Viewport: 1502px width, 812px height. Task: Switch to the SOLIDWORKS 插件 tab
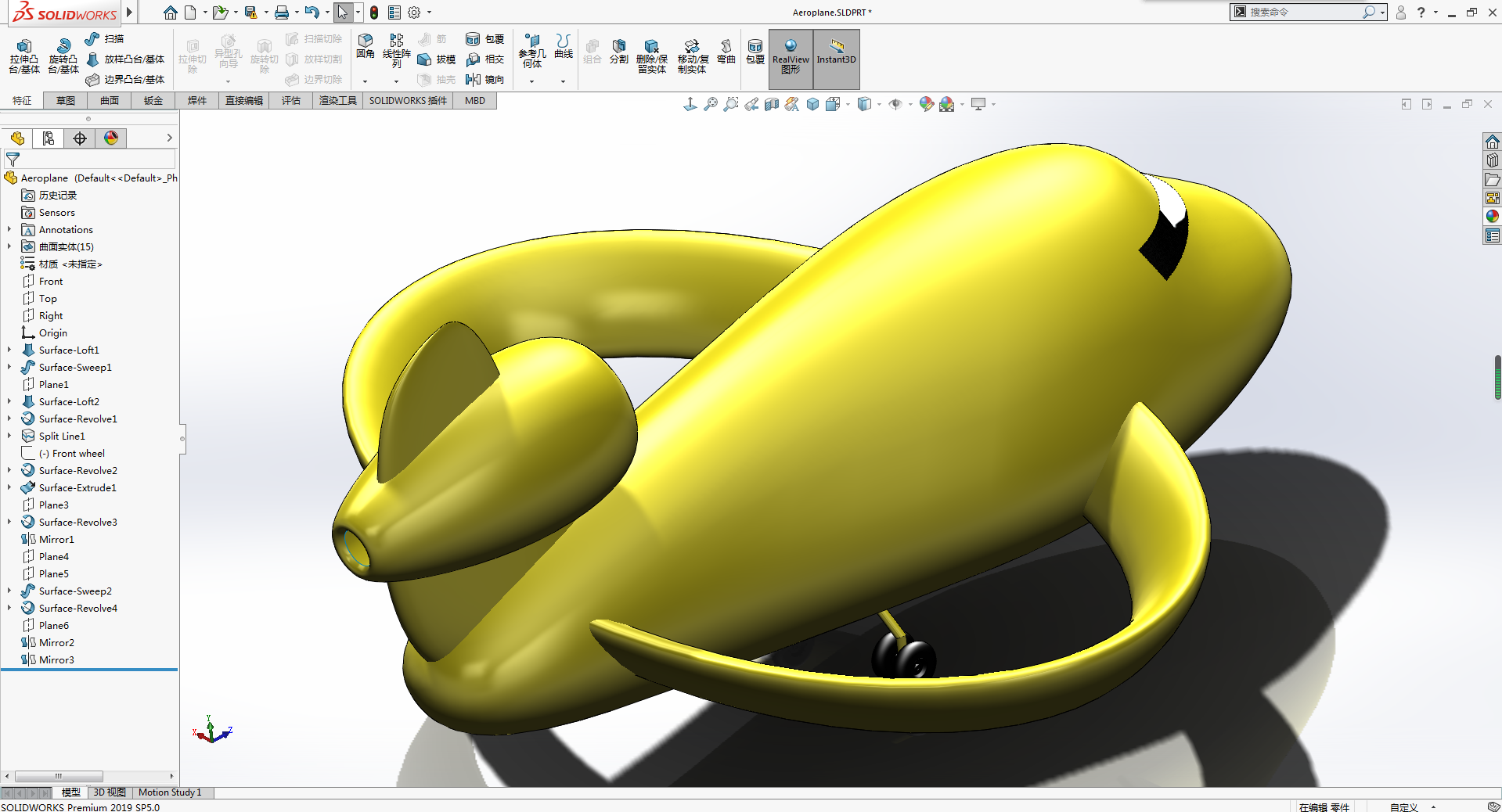[x=408, y=101]
